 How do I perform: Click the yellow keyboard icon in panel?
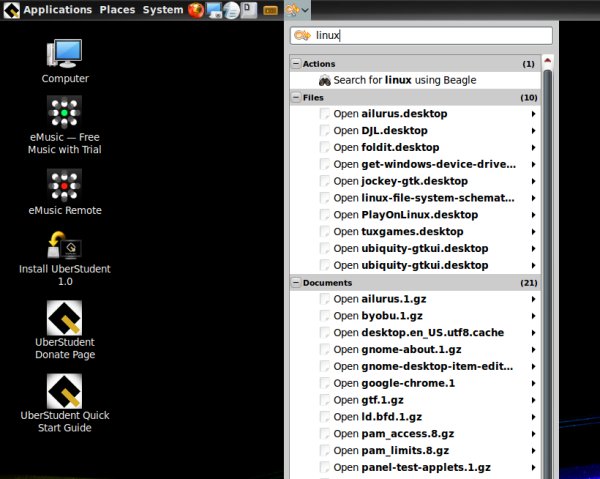[x=271, y=11]
